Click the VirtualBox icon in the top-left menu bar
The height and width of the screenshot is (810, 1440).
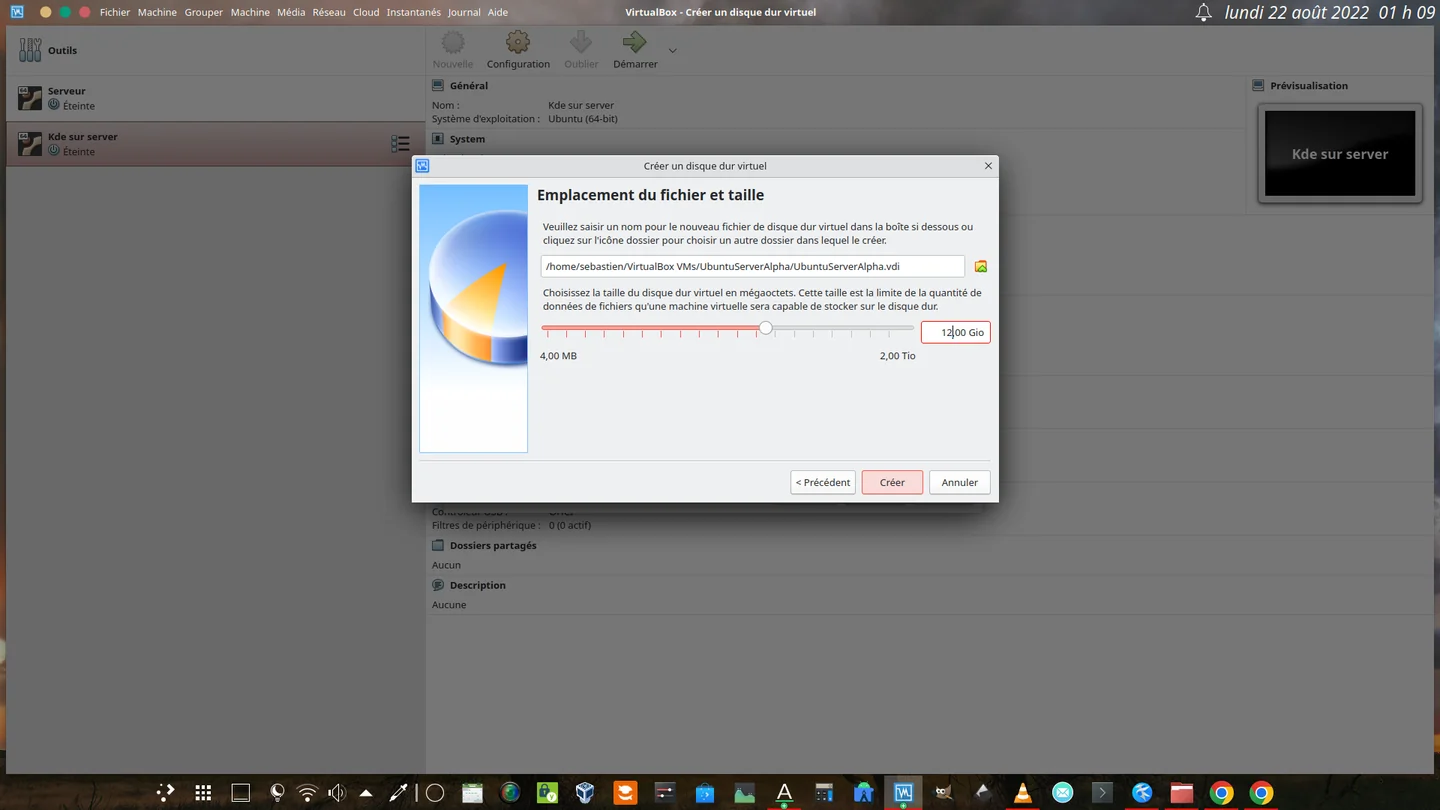17,12
